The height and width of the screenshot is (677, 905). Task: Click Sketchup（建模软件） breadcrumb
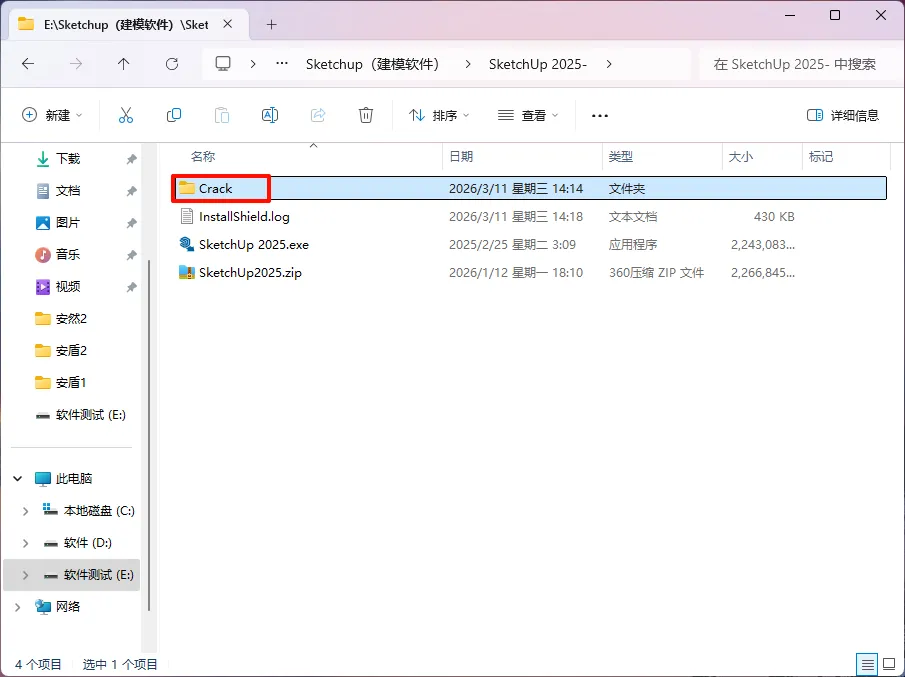click(x=374, y=64)
